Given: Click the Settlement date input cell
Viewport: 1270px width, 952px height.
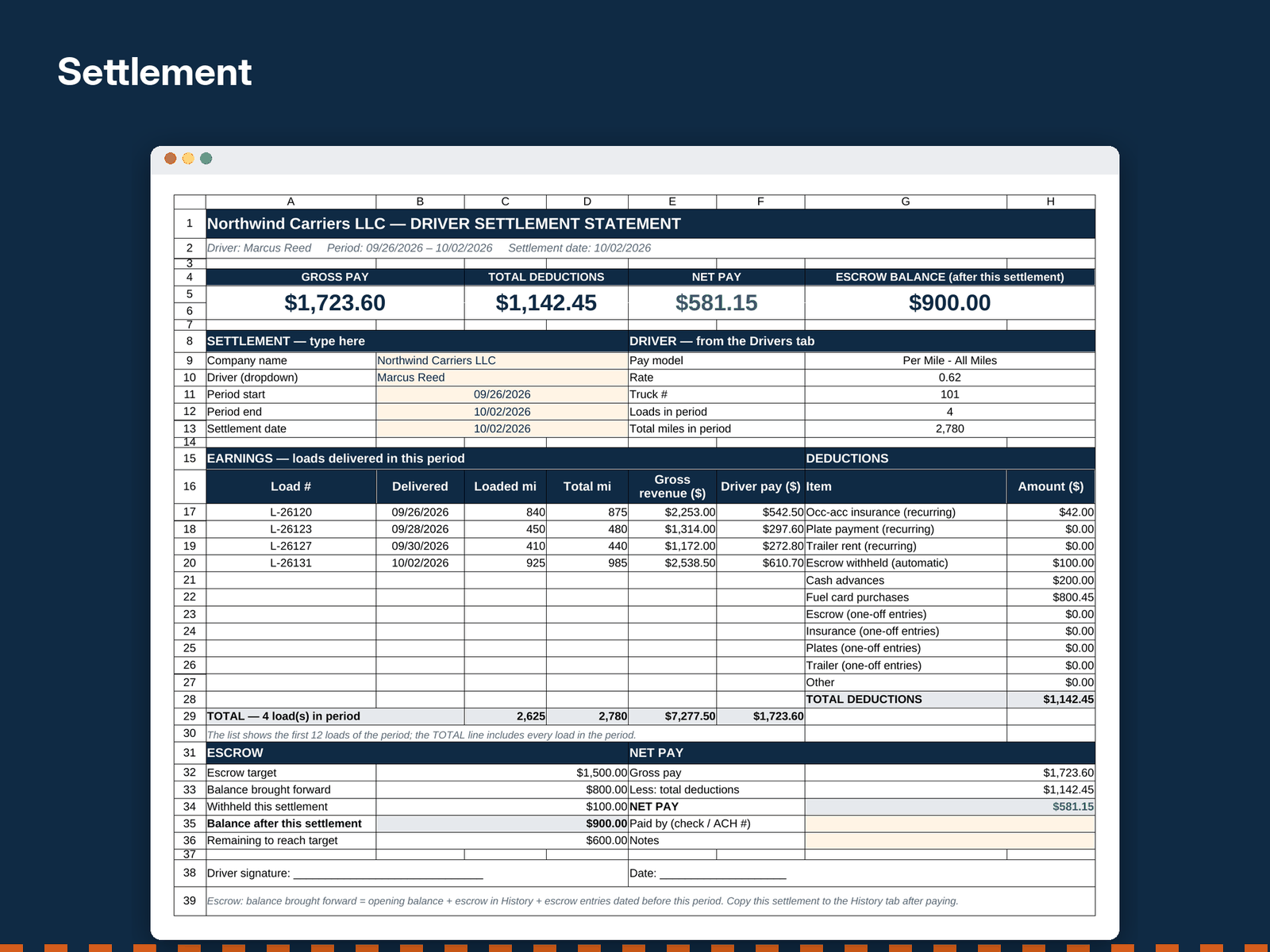Looking at the screenshot, I should click(x=502, y=428).
